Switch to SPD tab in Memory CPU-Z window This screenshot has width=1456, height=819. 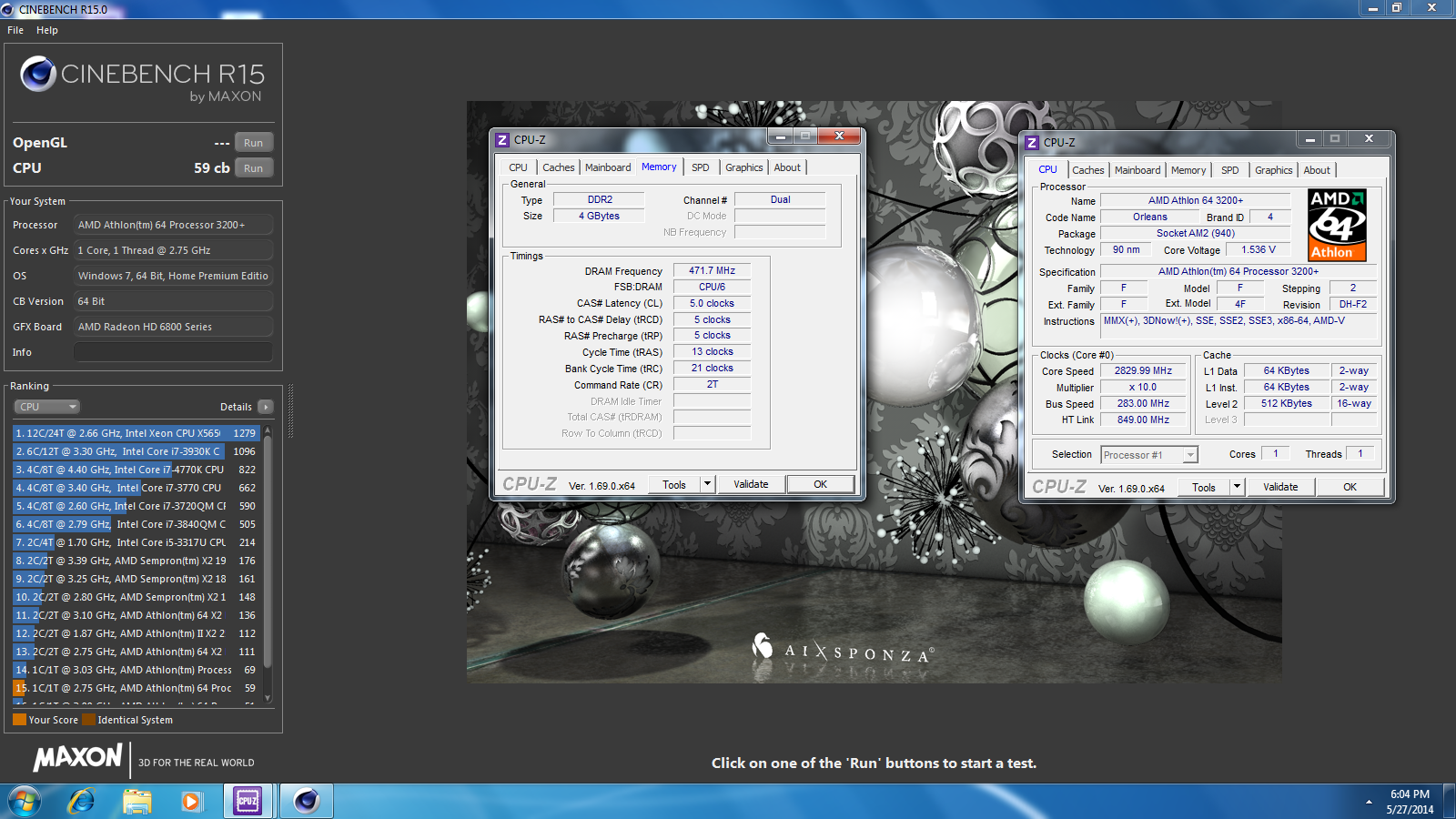pos(700,167)
